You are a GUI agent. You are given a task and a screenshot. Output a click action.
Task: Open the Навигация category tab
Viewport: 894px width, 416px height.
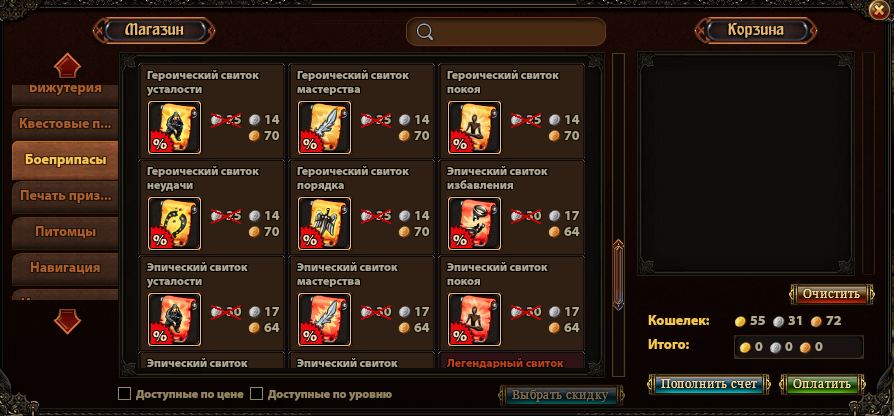pyautogui.click(x=65, y=268)
